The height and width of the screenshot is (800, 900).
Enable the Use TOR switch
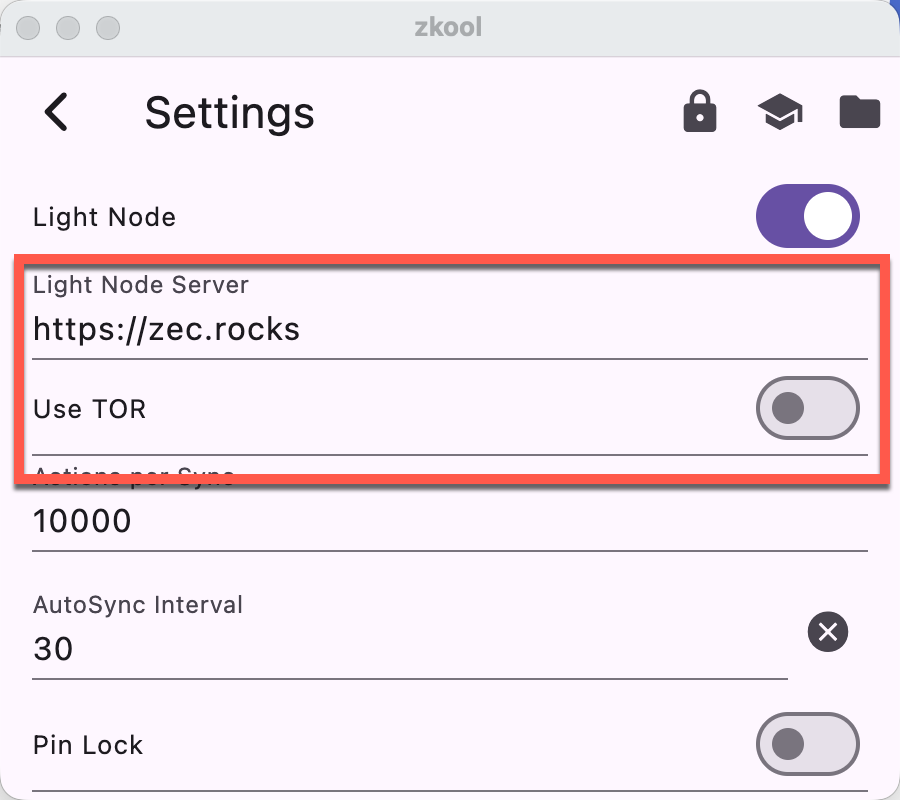tap(808, 408)
